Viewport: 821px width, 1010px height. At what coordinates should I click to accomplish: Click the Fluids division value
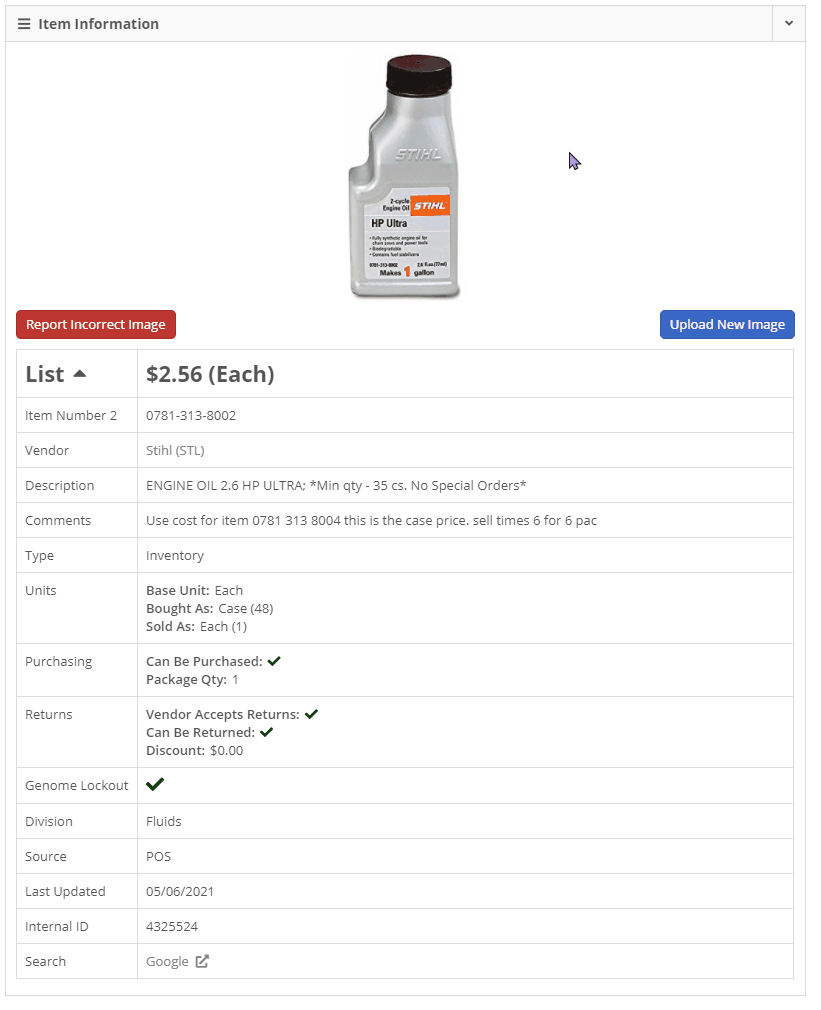coord(164,821)
